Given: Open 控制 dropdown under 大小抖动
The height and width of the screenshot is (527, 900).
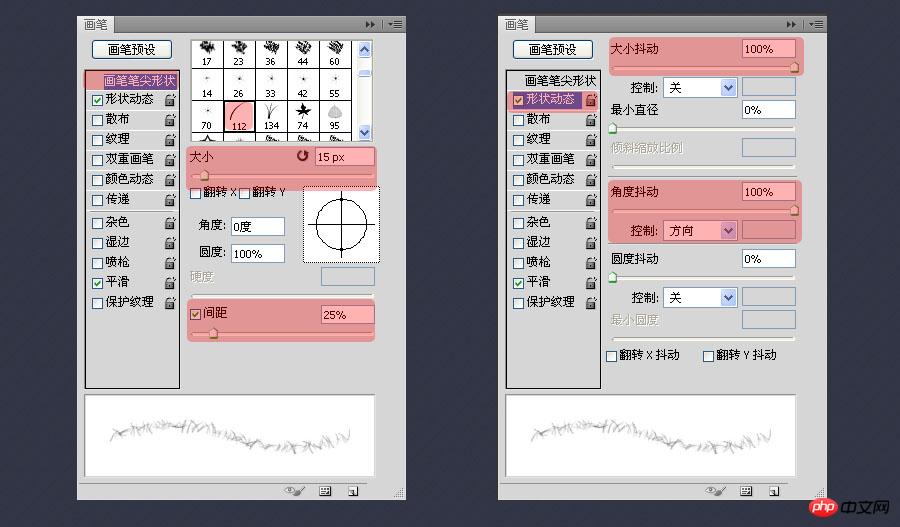Looking at the screenshot, I should [x=700, y=87].
